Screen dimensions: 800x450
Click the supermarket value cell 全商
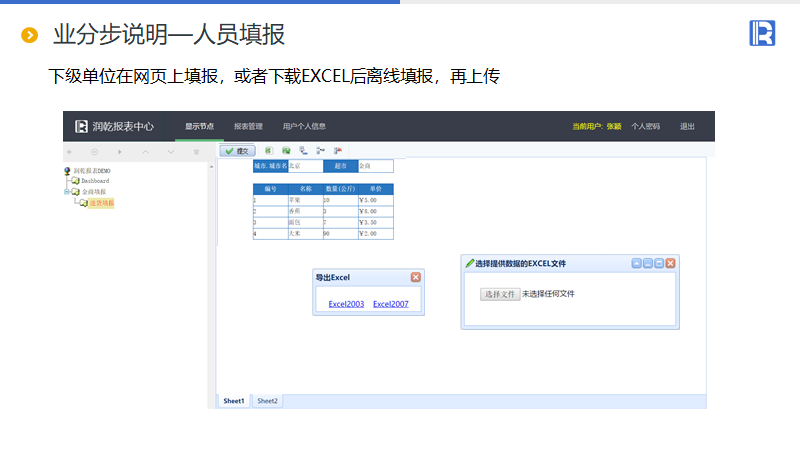[376, 166]
